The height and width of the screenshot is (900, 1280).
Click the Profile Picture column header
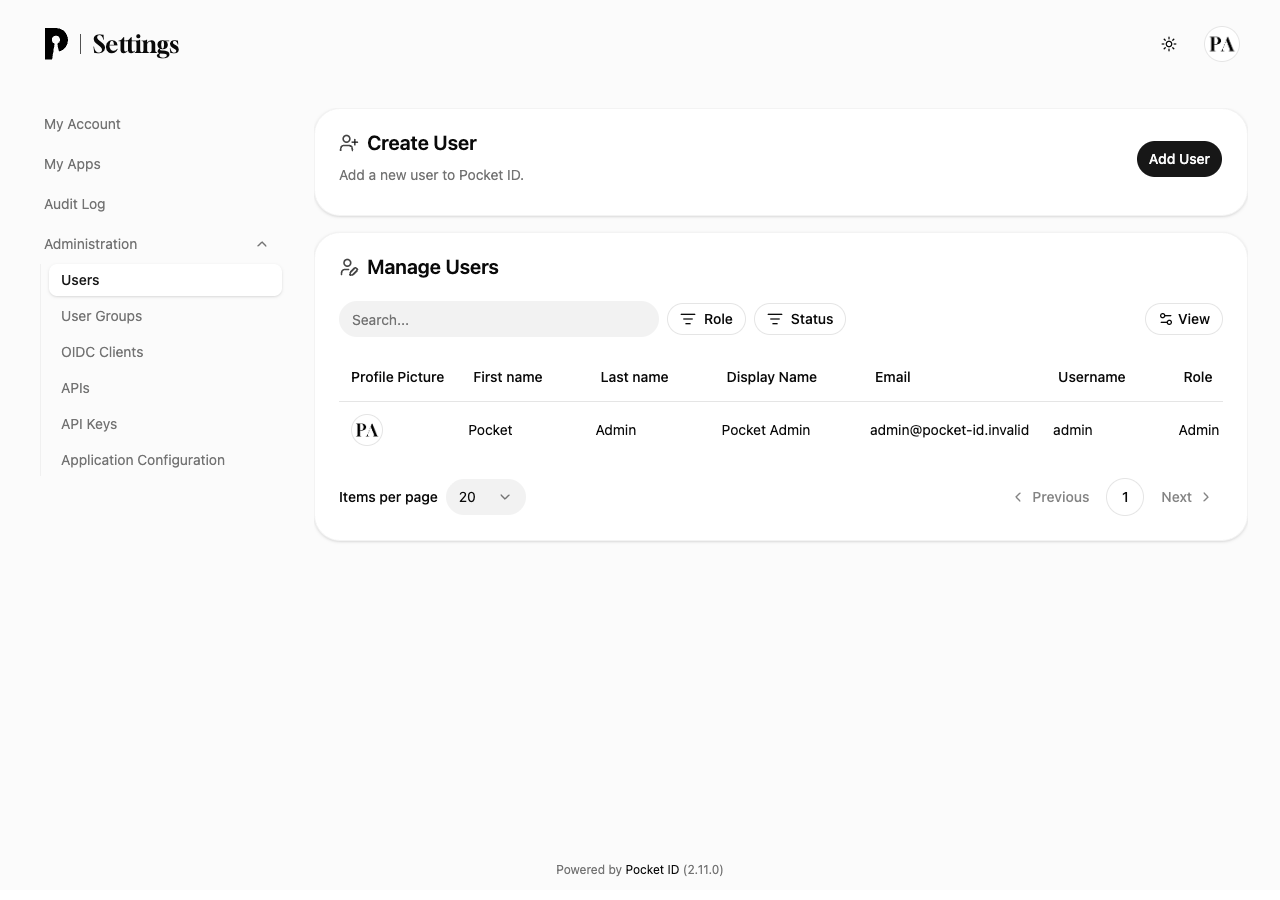397,377
